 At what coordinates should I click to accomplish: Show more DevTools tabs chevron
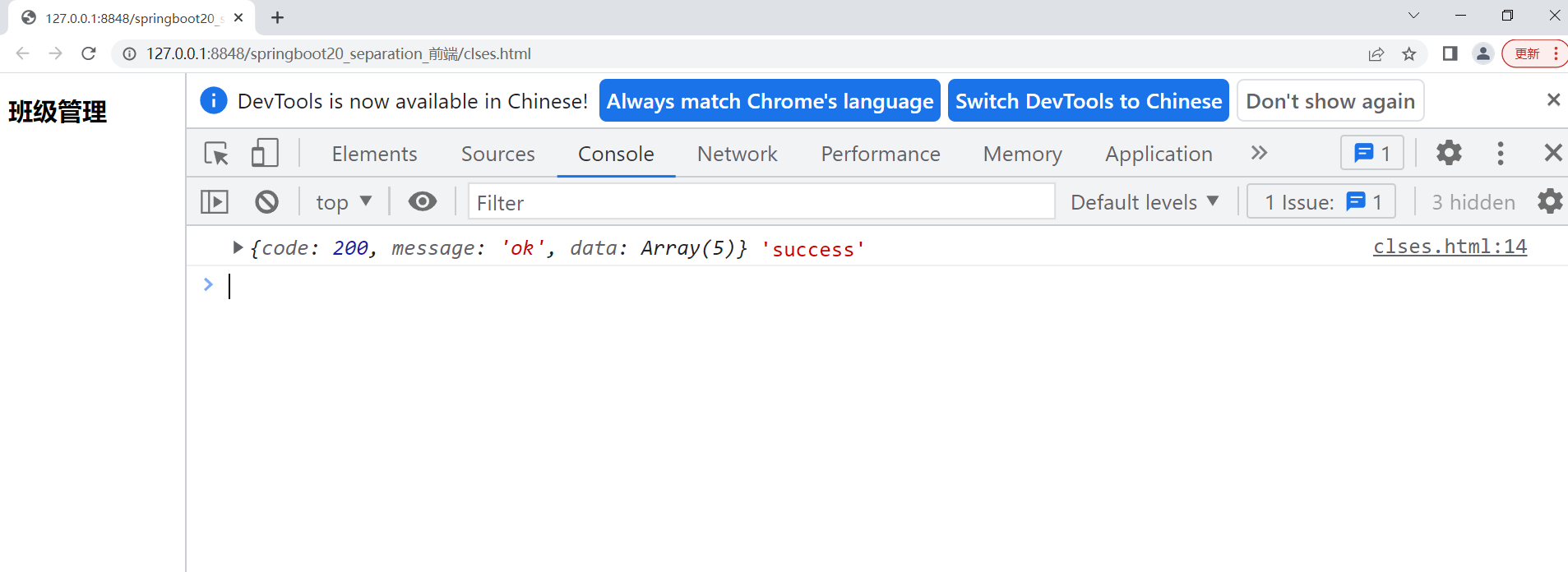click(x=1259, y=153)
